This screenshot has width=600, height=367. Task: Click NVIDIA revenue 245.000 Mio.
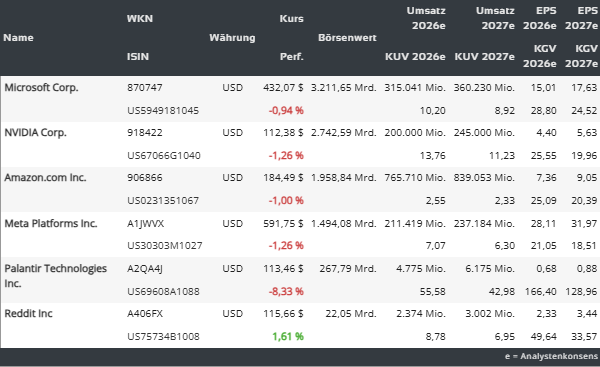(x=484, y=133)
